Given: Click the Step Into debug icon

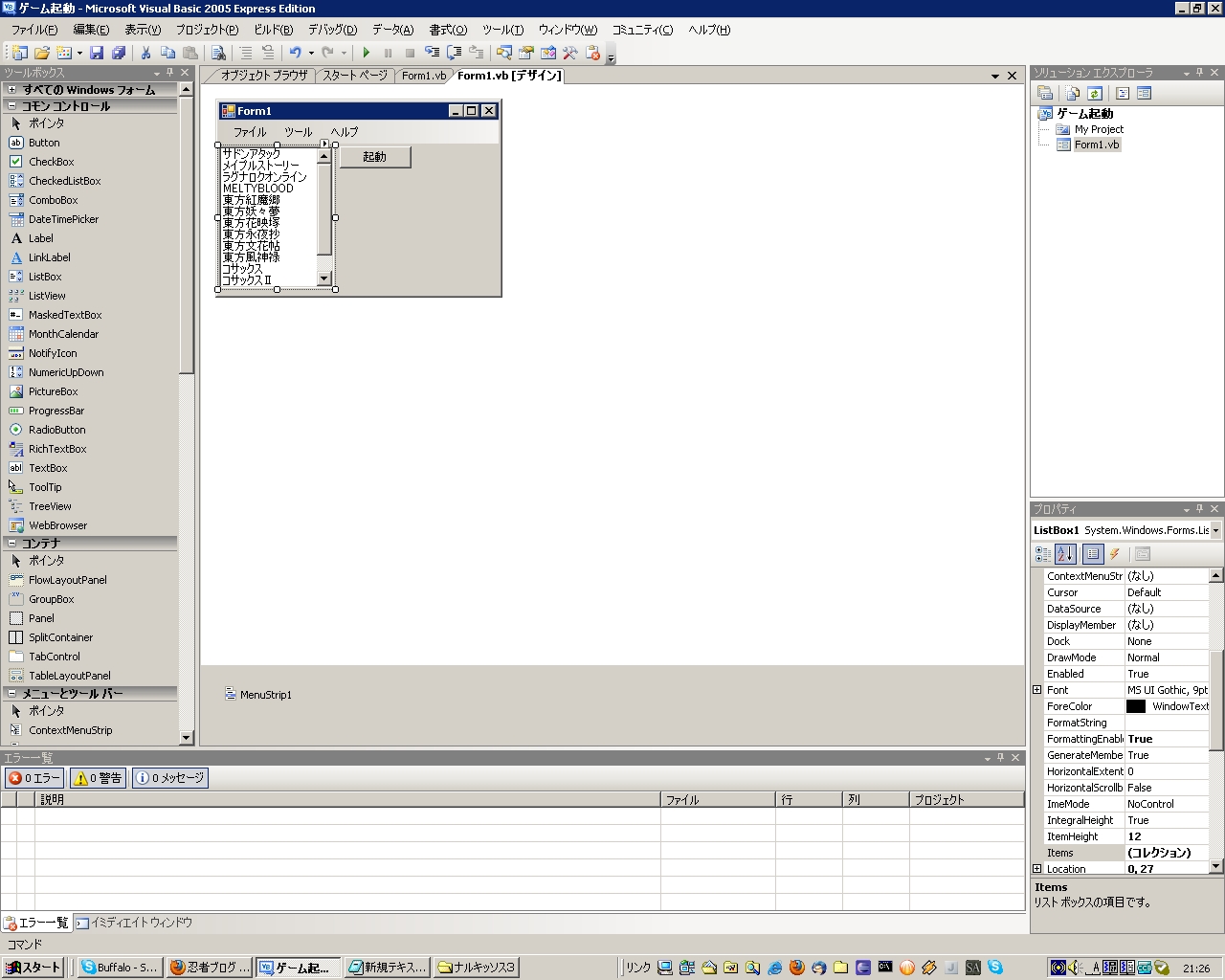Looking at the screenshot, I should (x=433, y=53).
